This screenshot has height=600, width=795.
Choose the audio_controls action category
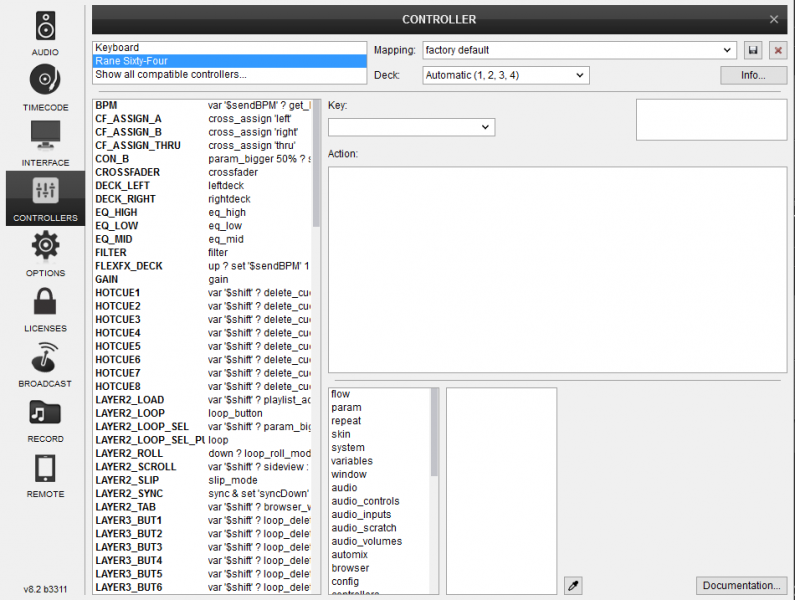point(380,501)
